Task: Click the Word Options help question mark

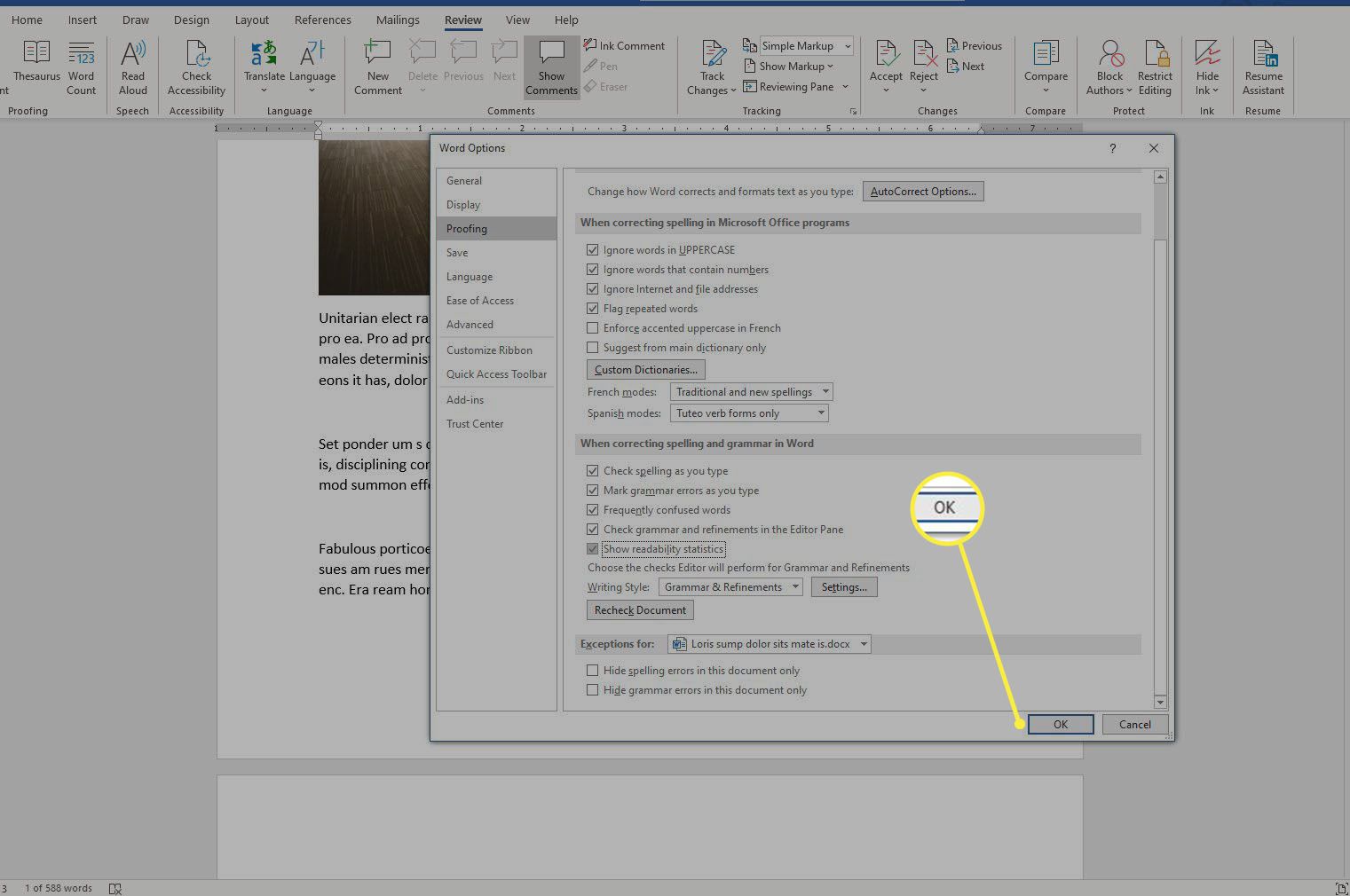Action: pyautogui.click(x=1112, y=148)
